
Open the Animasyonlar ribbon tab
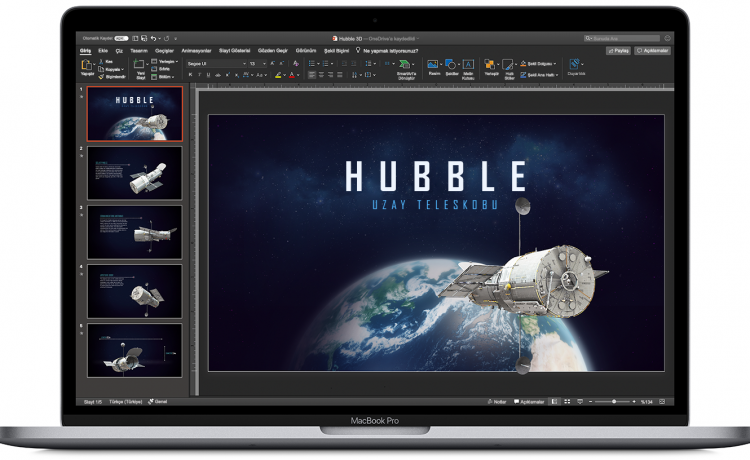pos(196,50)
